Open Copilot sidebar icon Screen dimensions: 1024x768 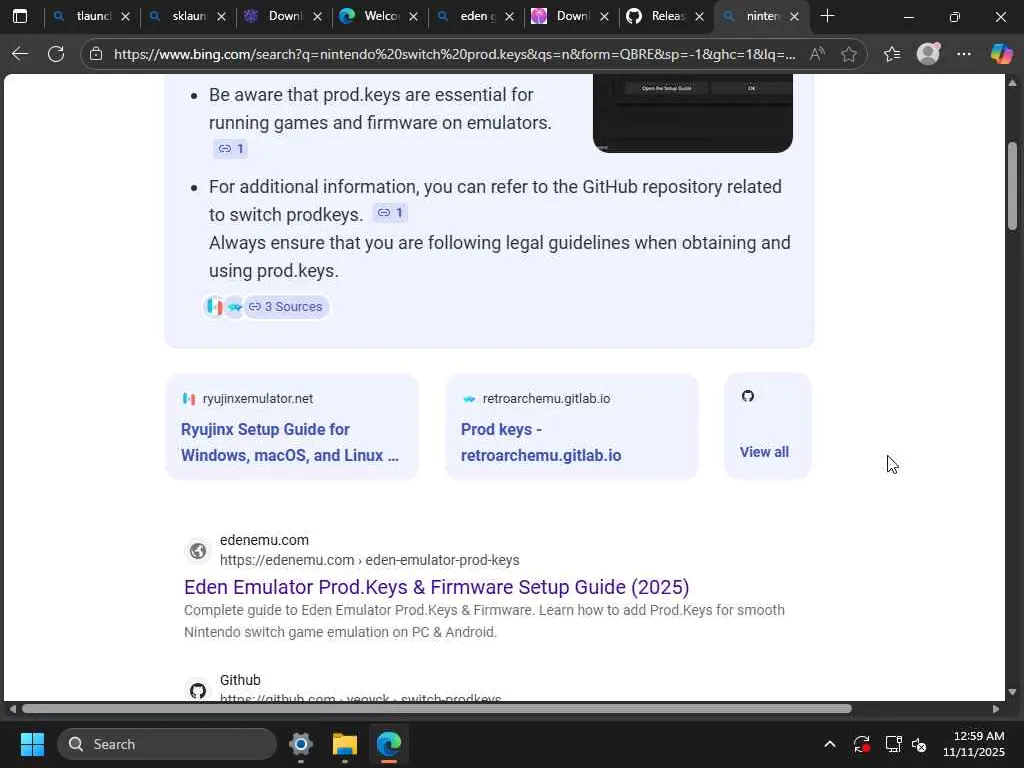coord(1001,54)
